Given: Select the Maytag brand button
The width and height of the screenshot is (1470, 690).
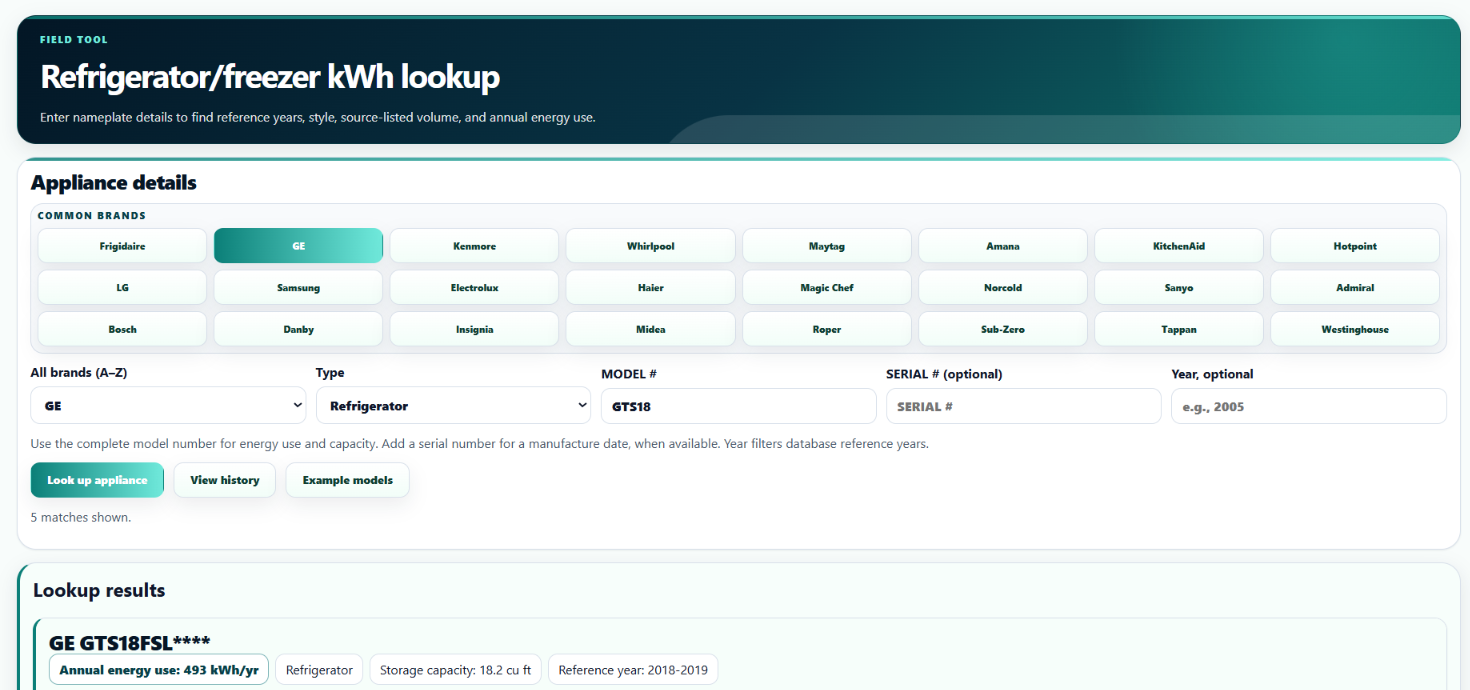Looking at the screenshot, I should point(827,246).
